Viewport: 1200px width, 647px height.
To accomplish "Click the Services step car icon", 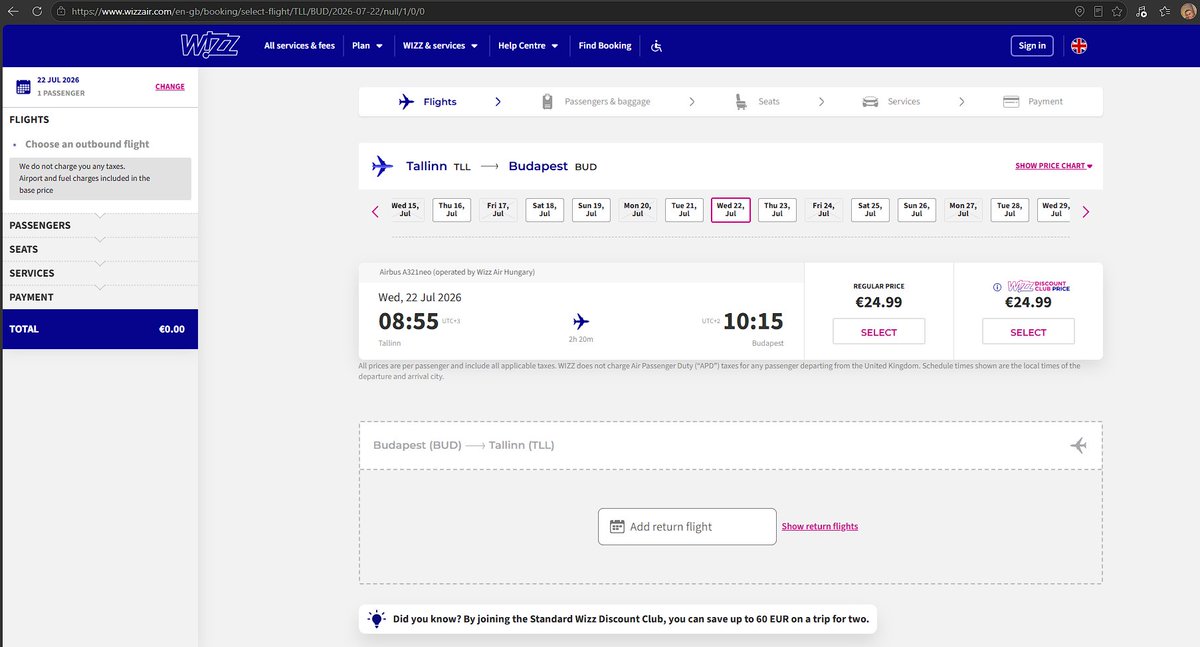I will 870,101.
